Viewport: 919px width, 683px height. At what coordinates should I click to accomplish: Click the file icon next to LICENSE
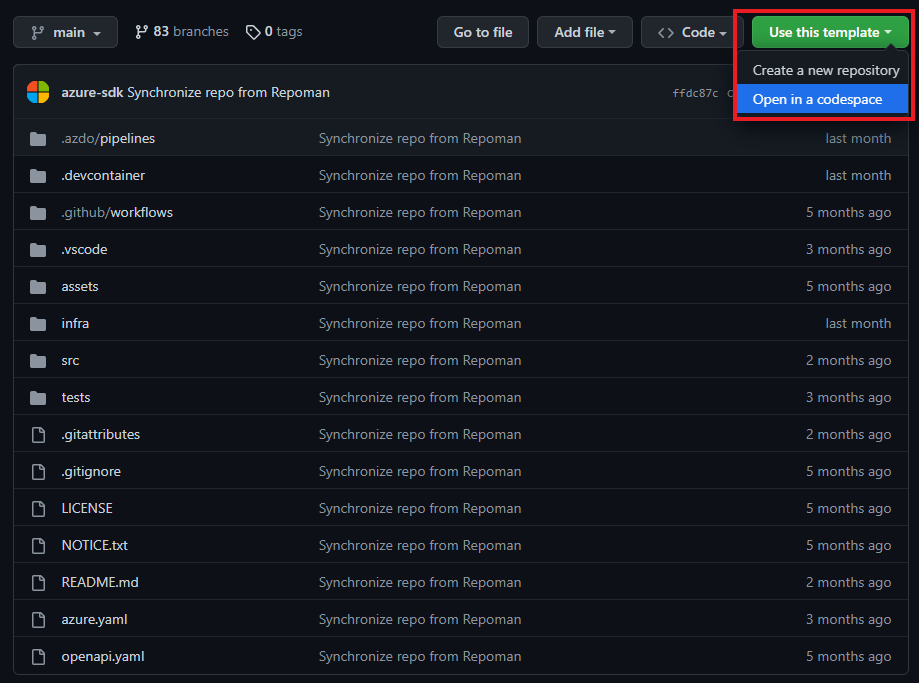pos(37,507)
